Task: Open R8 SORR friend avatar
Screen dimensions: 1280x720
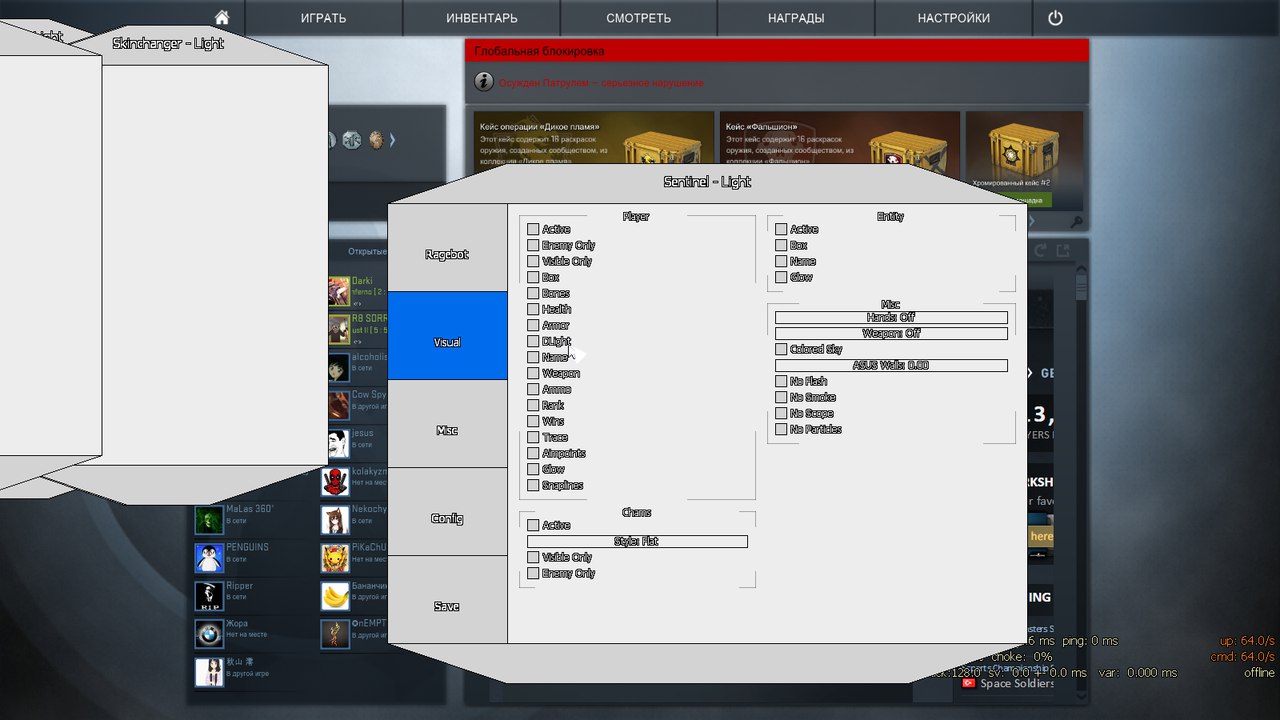Action: click(x=339, y=329)
